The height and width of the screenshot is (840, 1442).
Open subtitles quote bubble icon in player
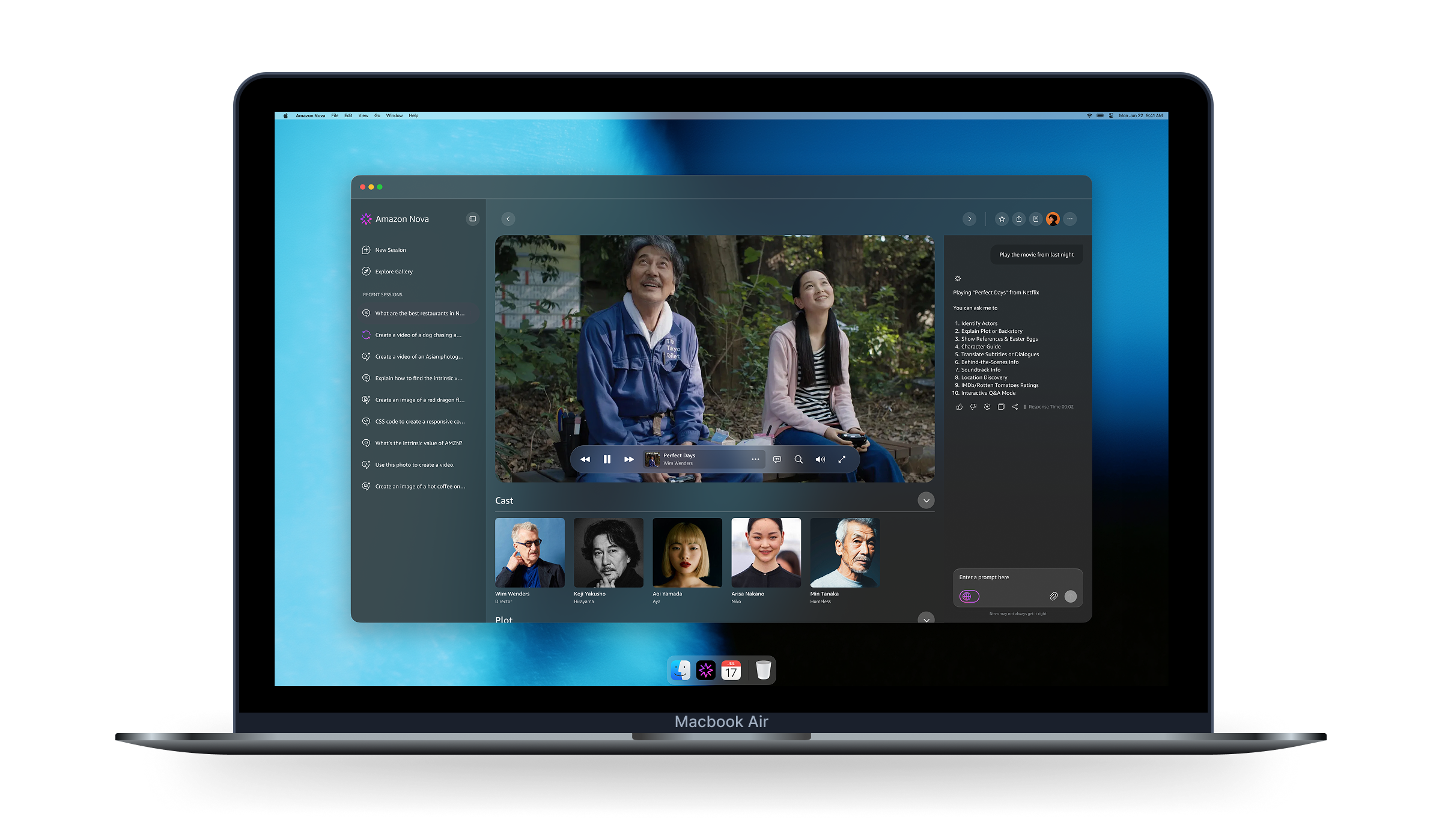pos(777,459)
